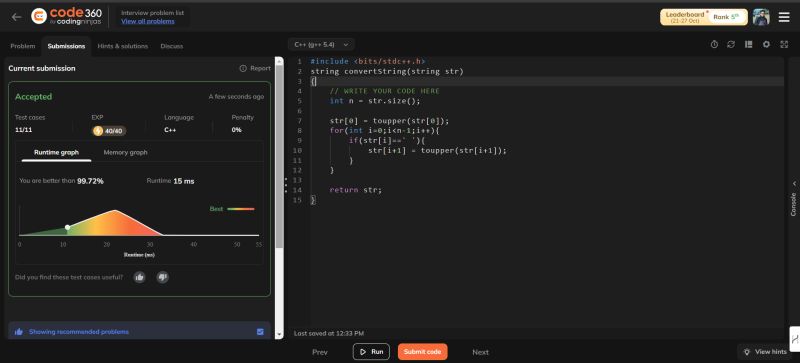The height and width of the screenshot is (363, 800).
Task: Reset code with the refresh icon
Action: pyautogui.click(x=731, y=44)
